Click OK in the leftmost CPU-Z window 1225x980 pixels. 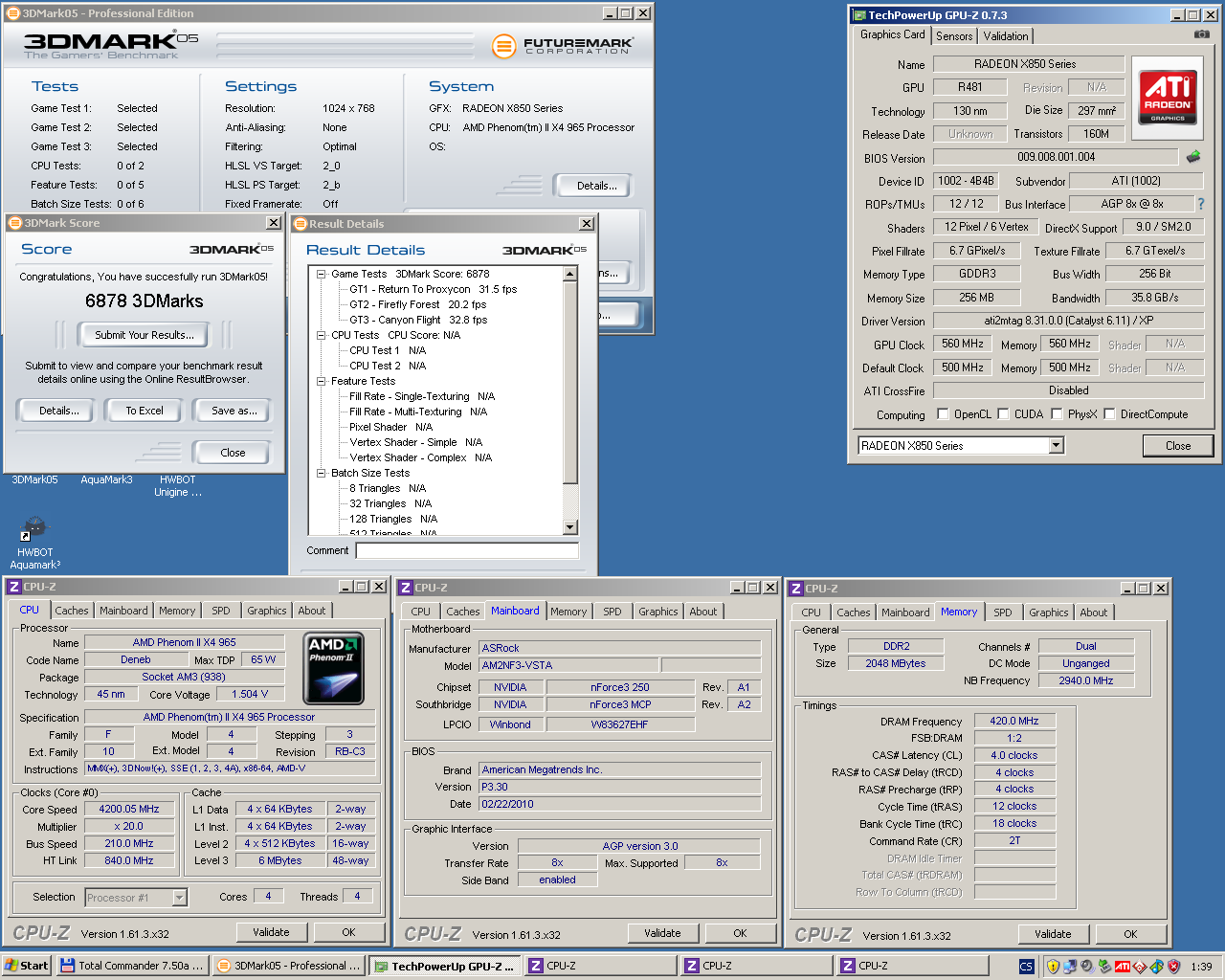[348, 932]
